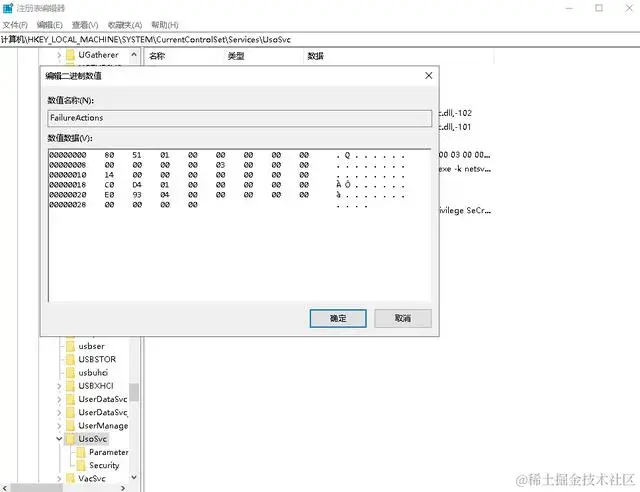Click the usbser folder icon
The image size is (640, 492).
(x=71, y=346)
